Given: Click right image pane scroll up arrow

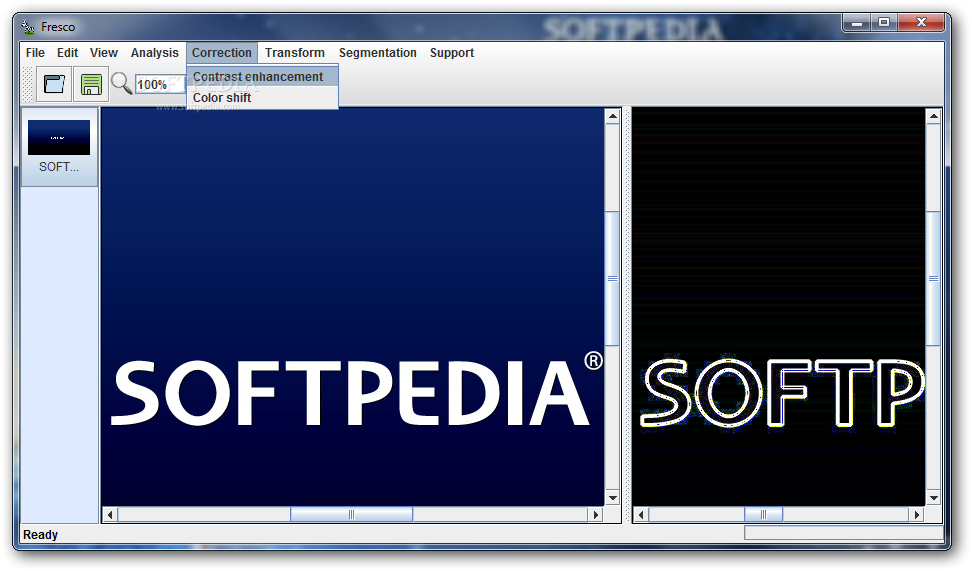Looking at the screenshot, I should click(934, 116).
